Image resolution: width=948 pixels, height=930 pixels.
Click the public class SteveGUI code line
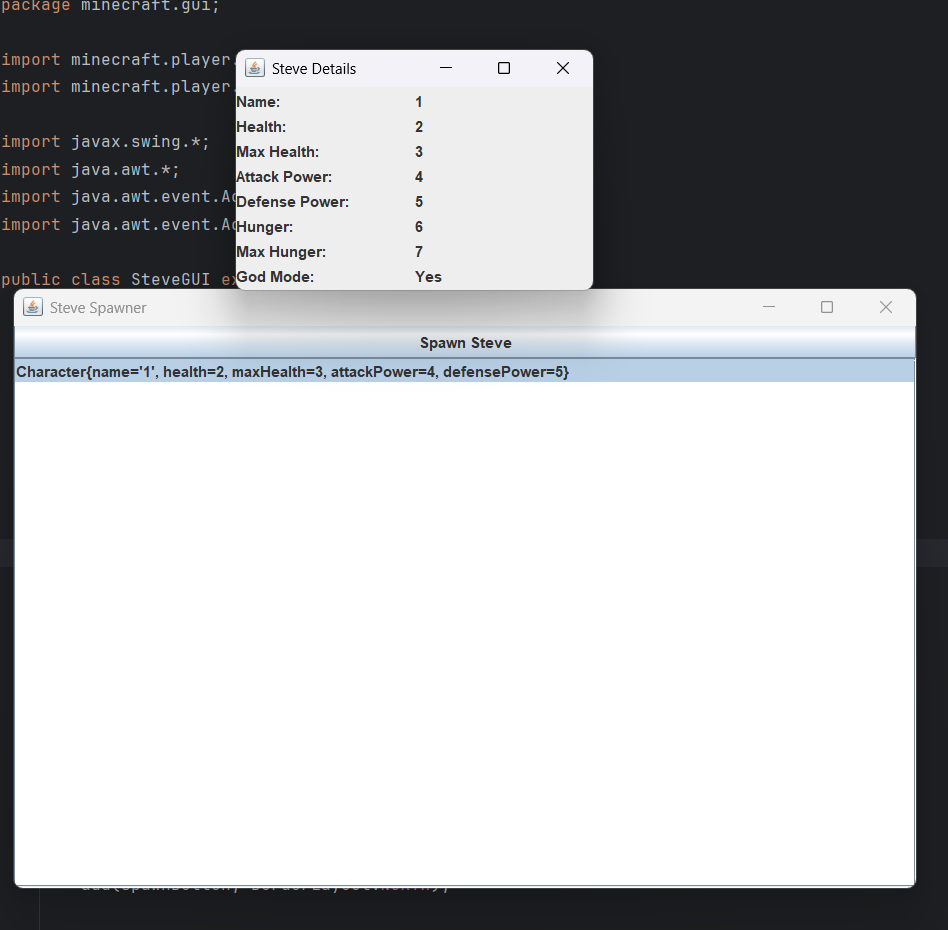(118, 279)
